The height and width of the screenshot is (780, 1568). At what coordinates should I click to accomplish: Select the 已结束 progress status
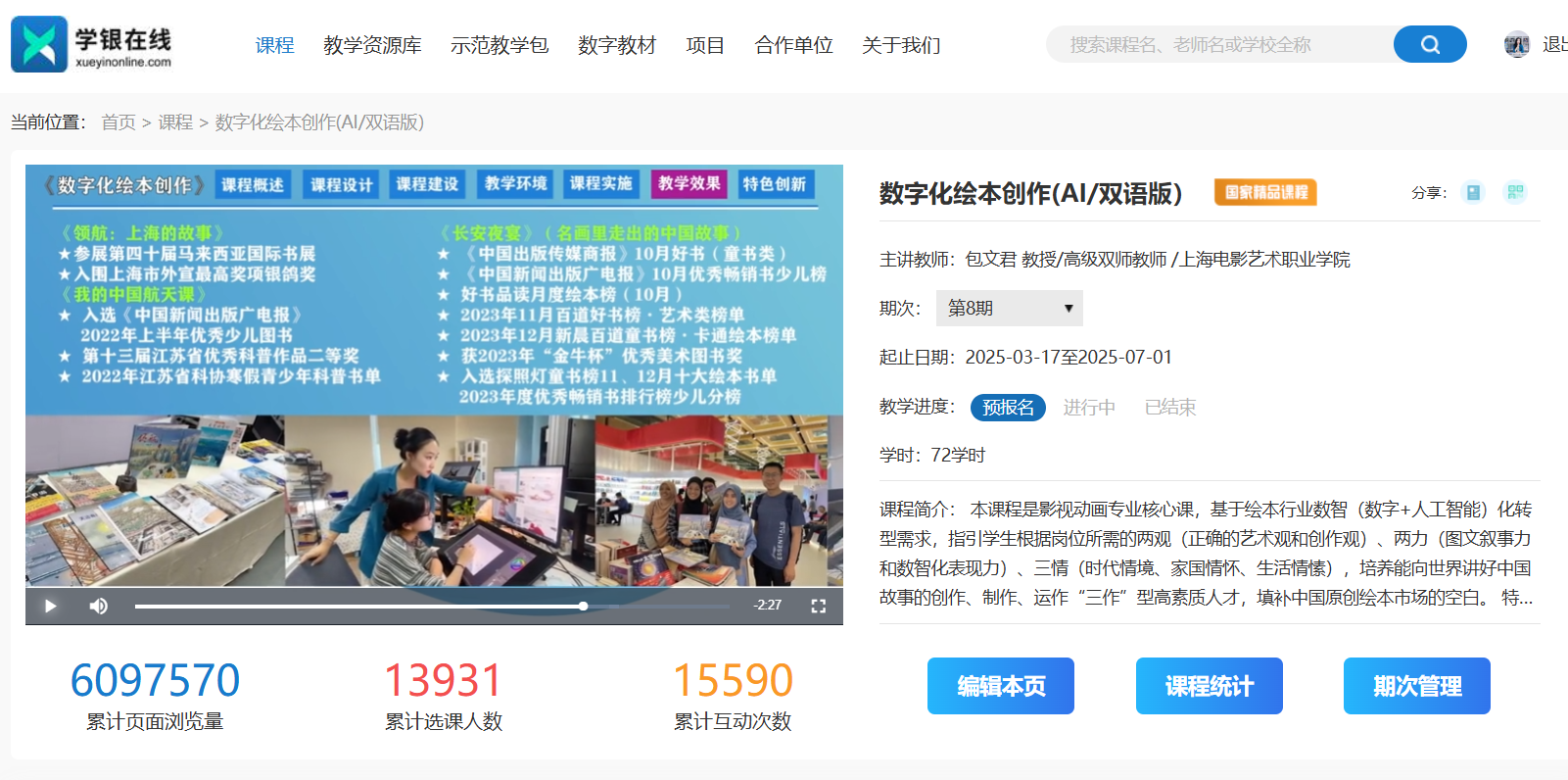(x=1170, y=407)
